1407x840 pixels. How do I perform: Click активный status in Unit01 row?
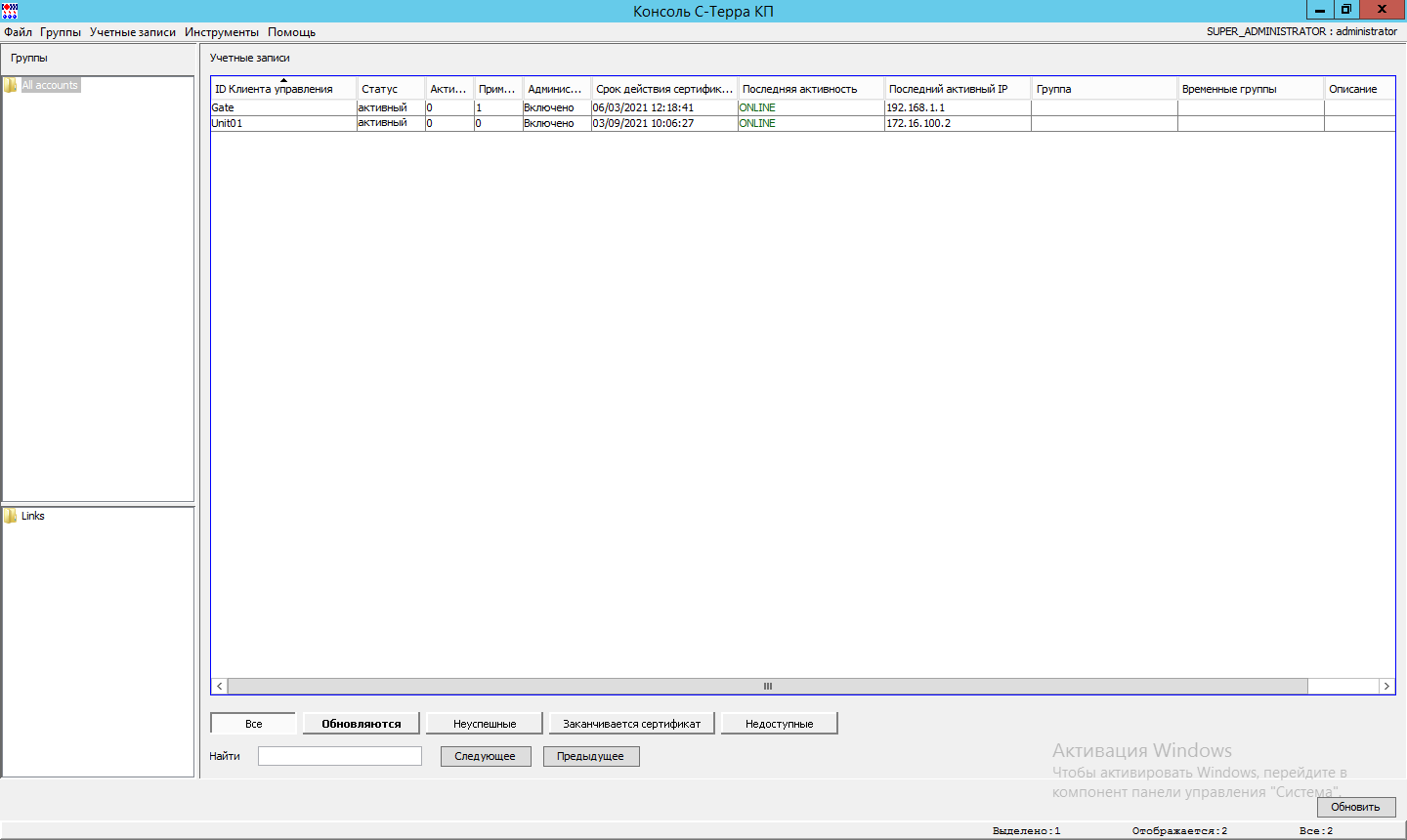click(x=391, y=123)
